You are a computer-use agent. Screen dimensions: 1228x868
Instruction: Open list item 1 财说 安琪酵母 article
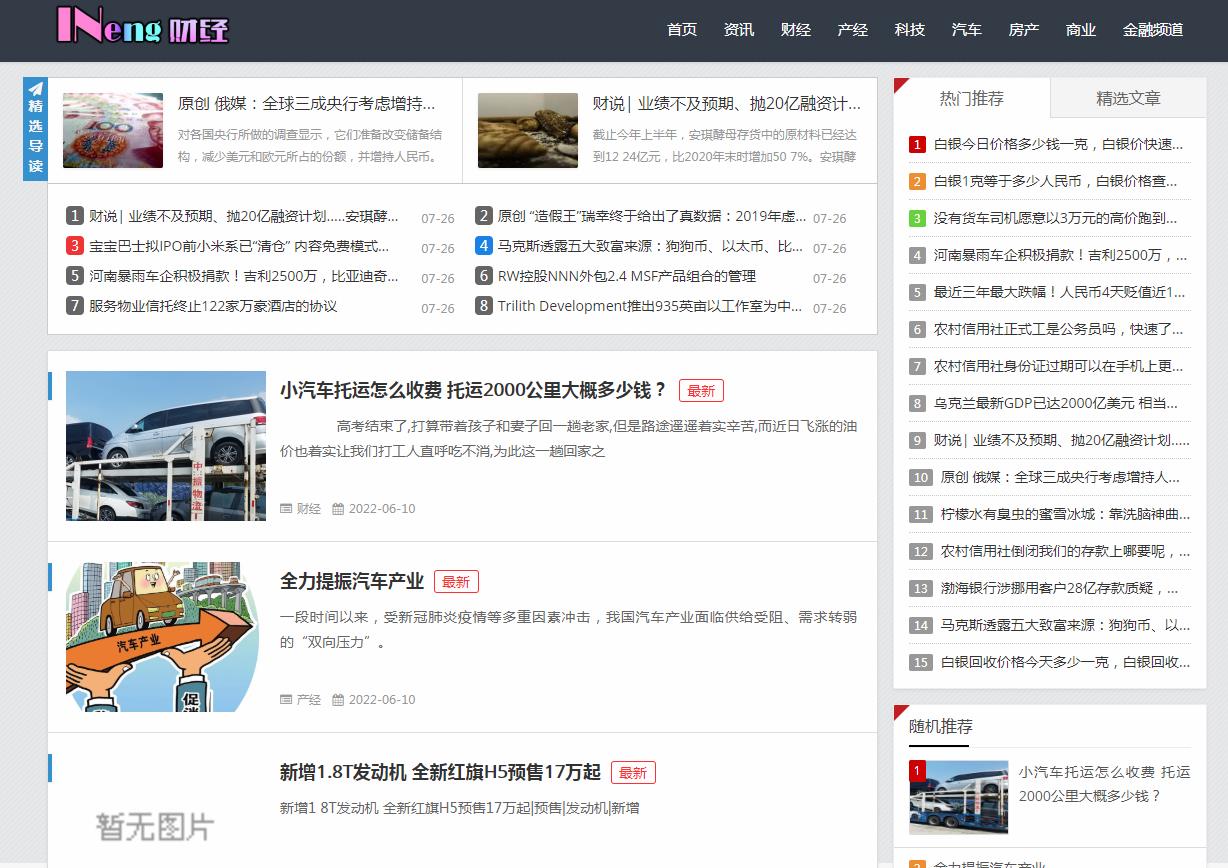point(244,216)
